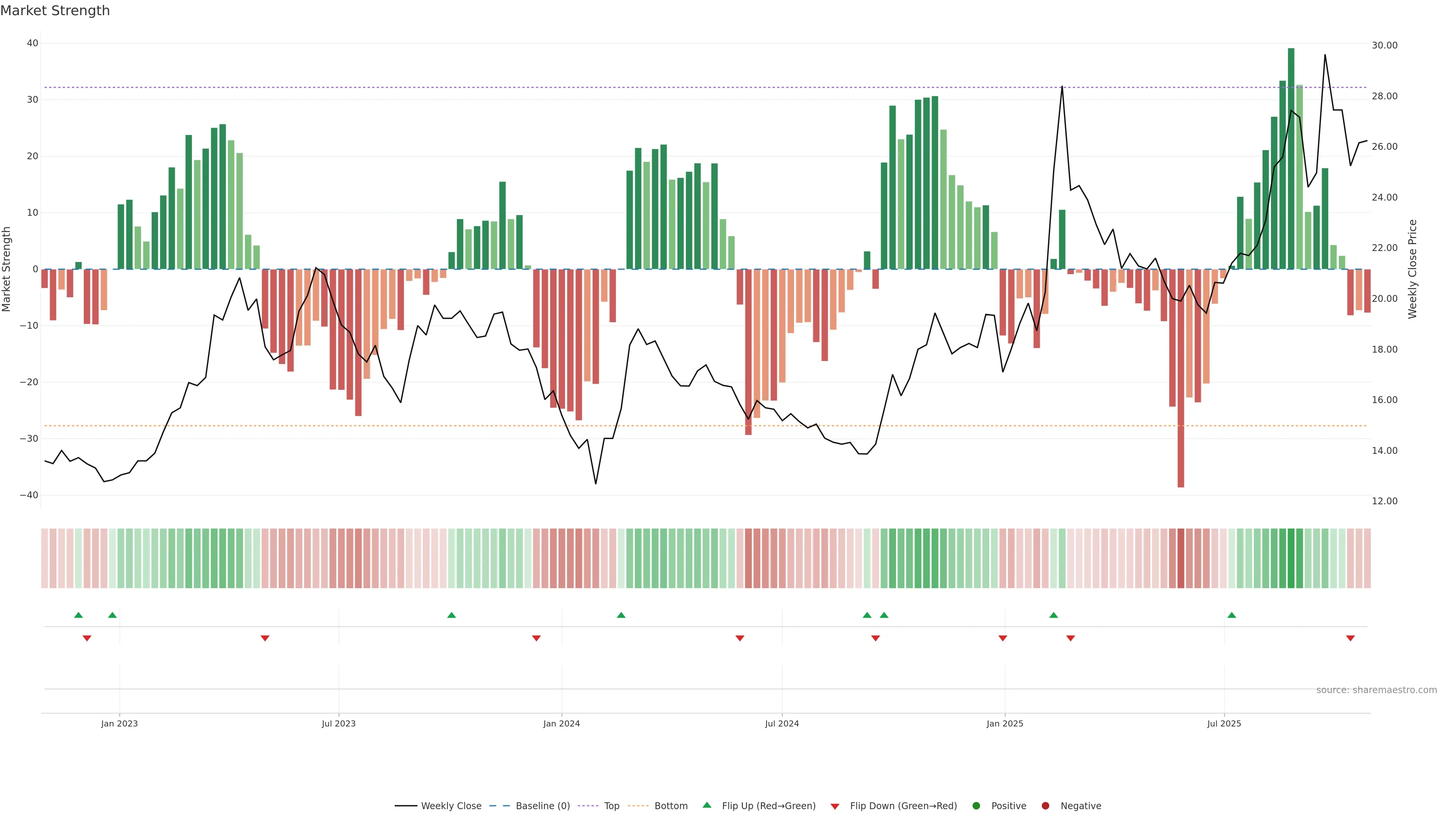Click the Market Strength chart title

(x=55, y=11)
